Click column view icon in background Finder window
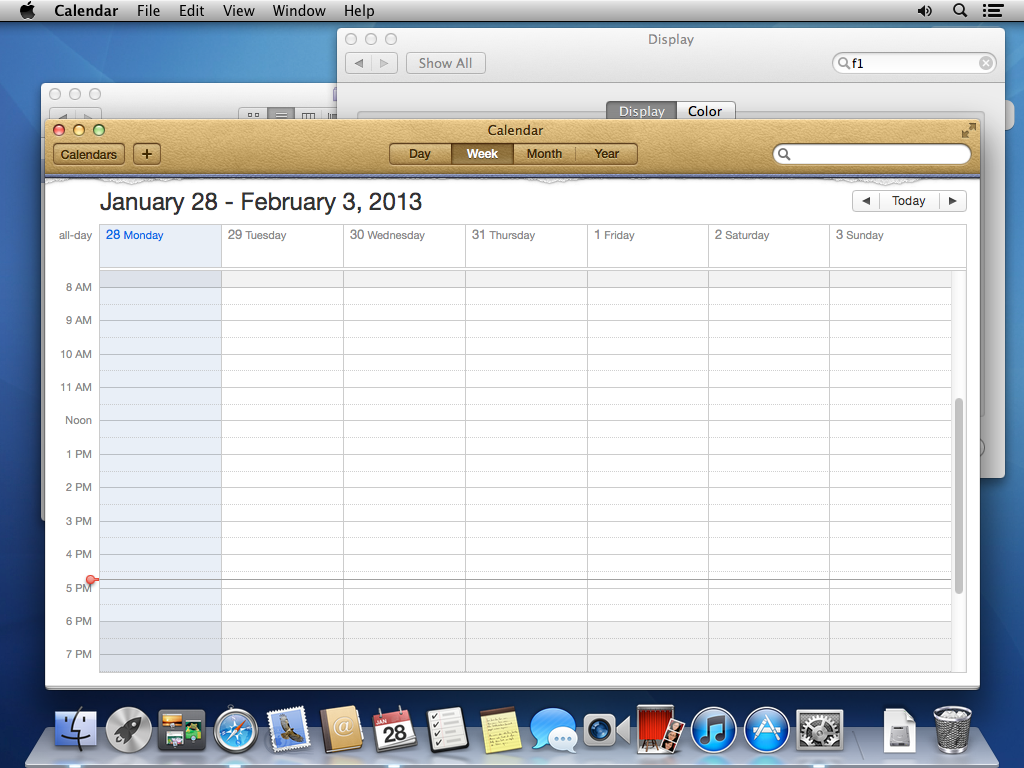Viewport: 1024px width, 768px height. 308,114
